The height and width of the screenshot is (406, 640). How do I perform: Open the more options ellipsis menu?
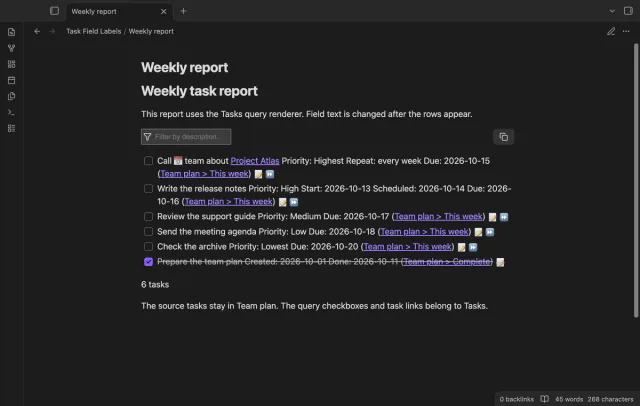[x=626, y=31]
